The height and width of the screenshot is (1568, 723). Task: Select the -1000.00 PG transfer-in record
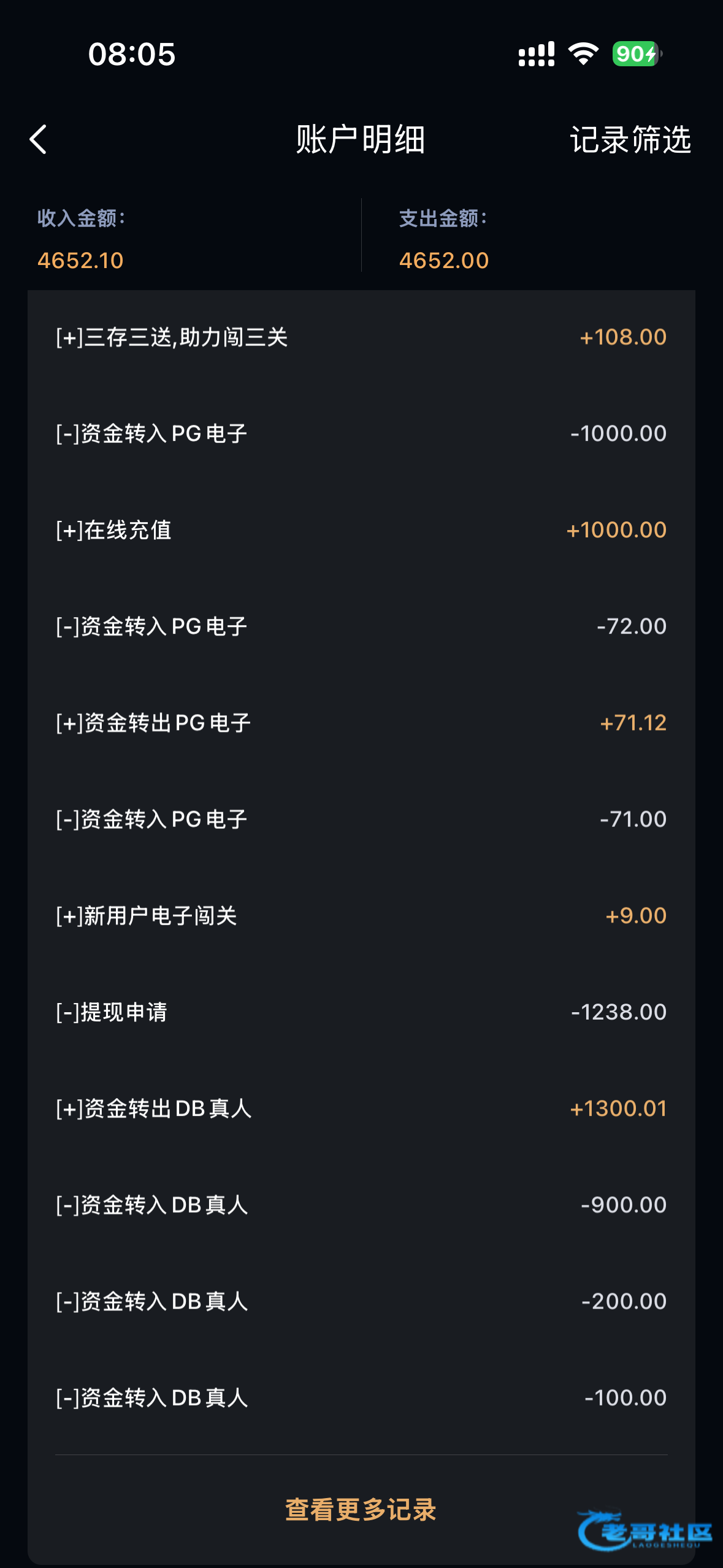pos(361,434)
